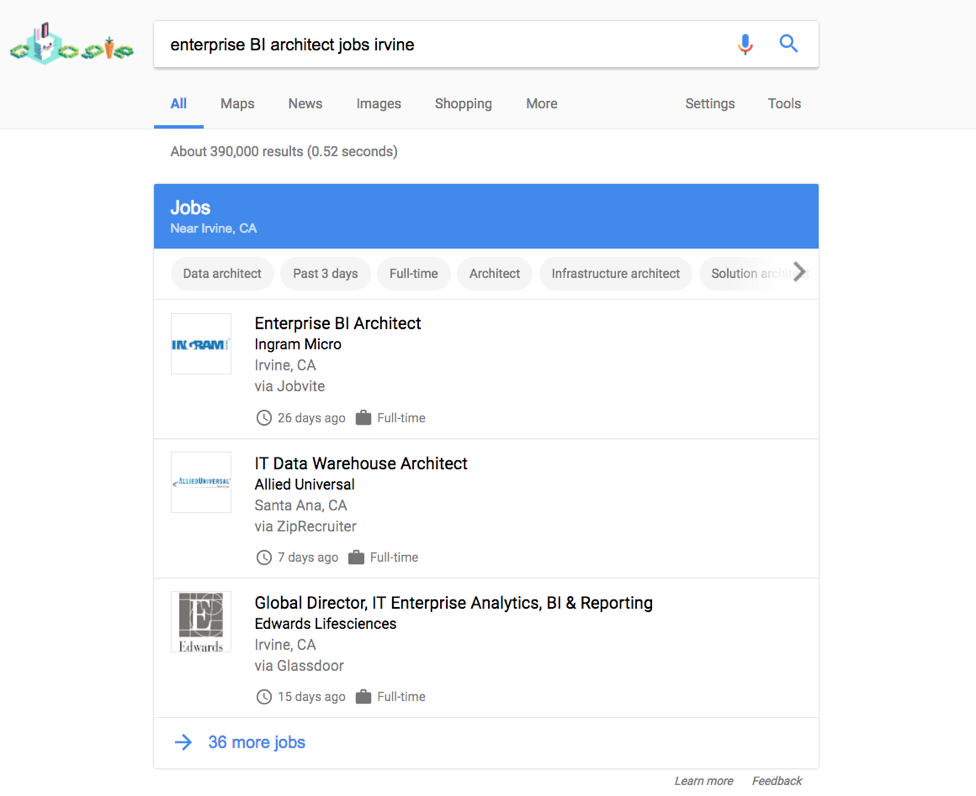
Task: View the 36 more jobs link
Action: coord(256,742)
